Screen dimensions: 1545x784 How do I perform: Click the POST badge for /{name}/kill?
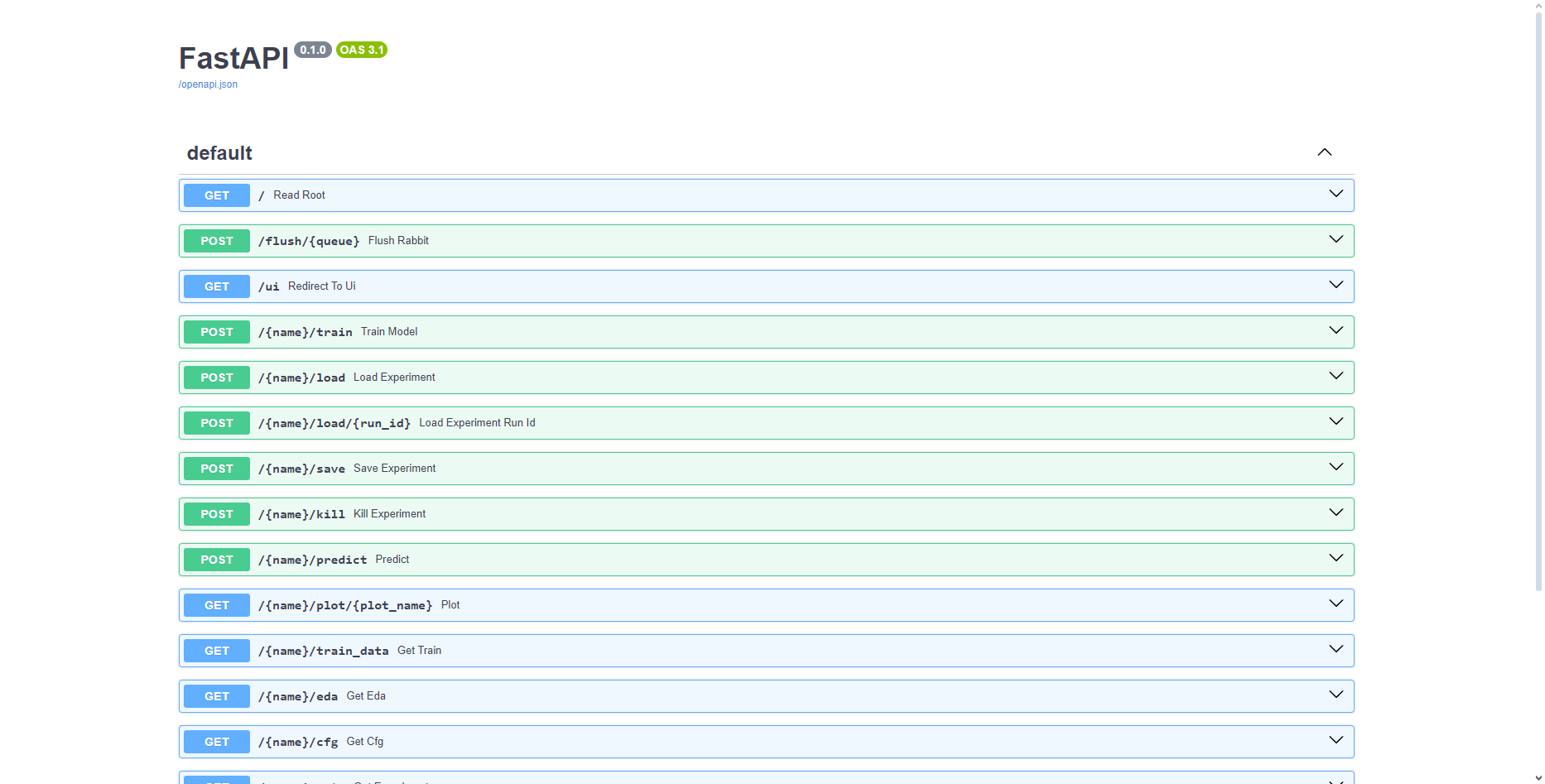217,514
